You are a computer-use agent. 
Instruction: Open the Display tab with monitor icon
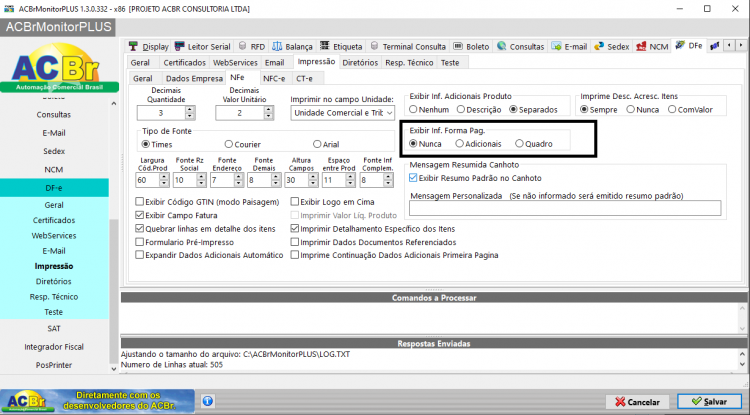149,46
